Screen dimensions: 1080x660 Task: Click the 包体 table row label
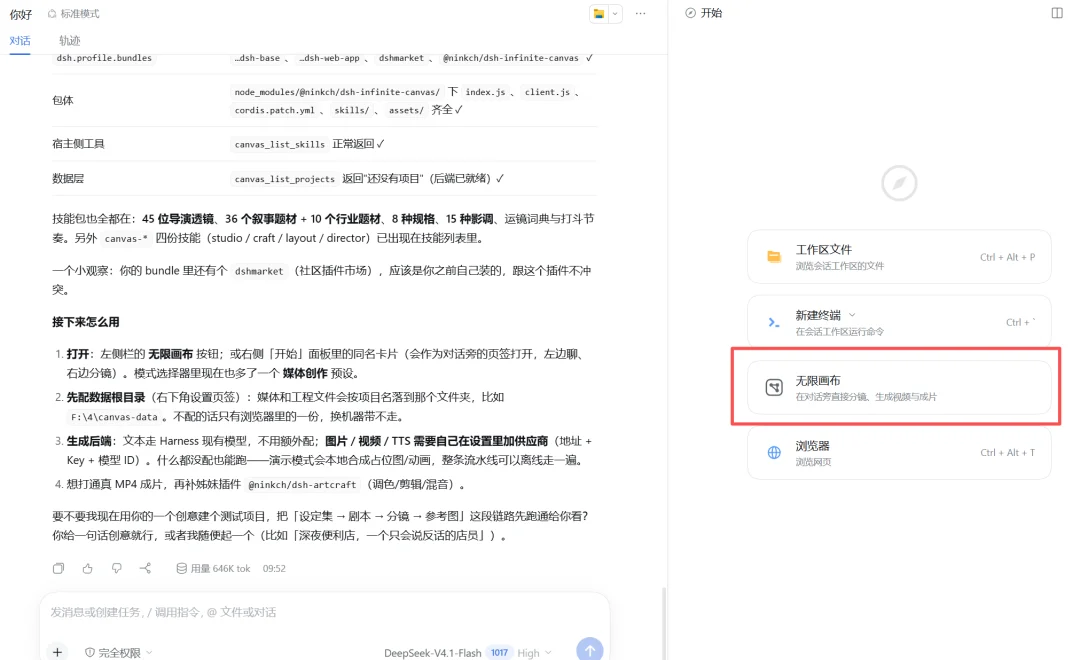63,101
